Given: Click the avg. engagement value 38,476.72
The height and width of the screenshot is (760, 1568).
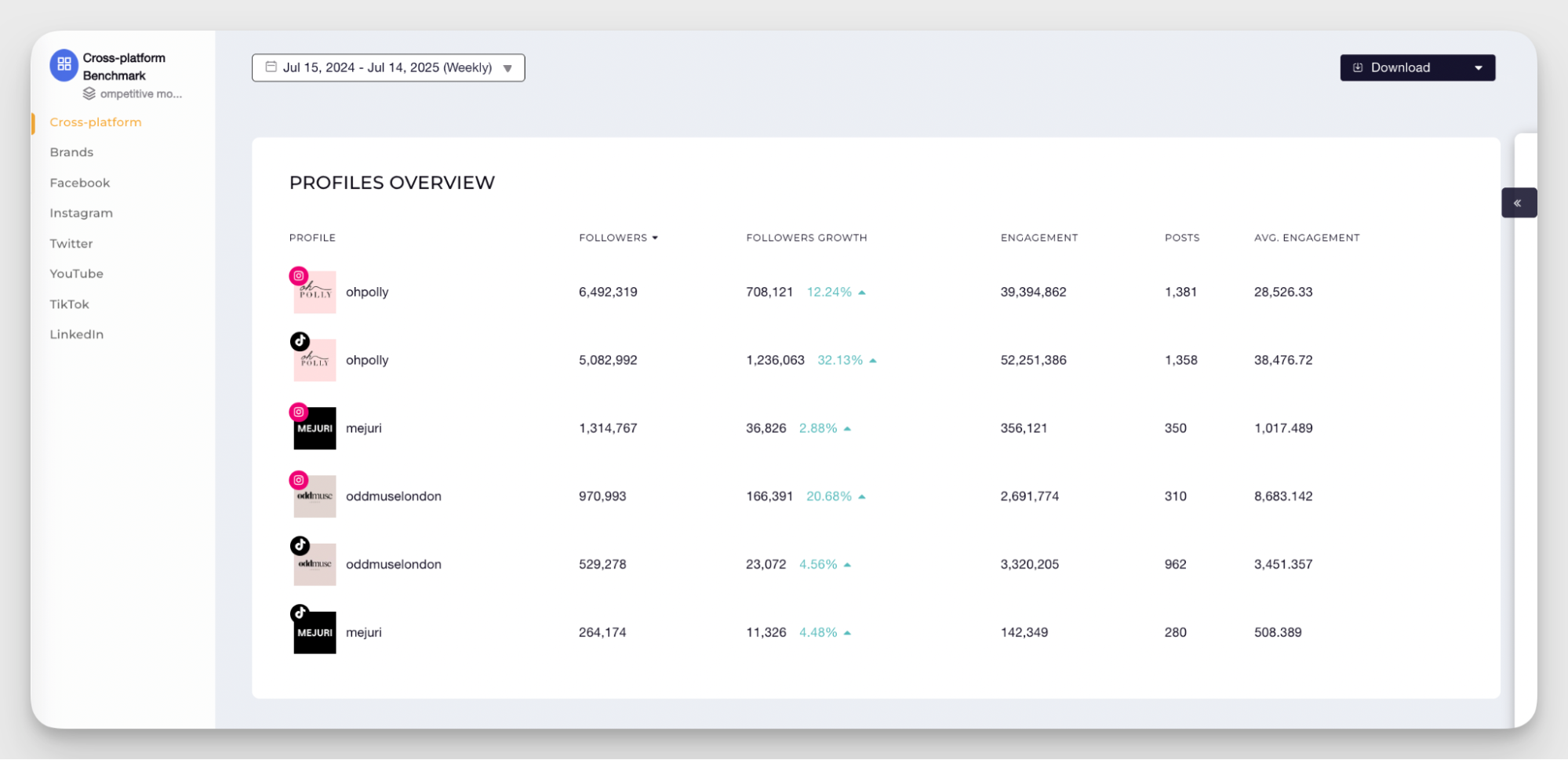Looking at the screenshot, I should [x=1283, y=361].
